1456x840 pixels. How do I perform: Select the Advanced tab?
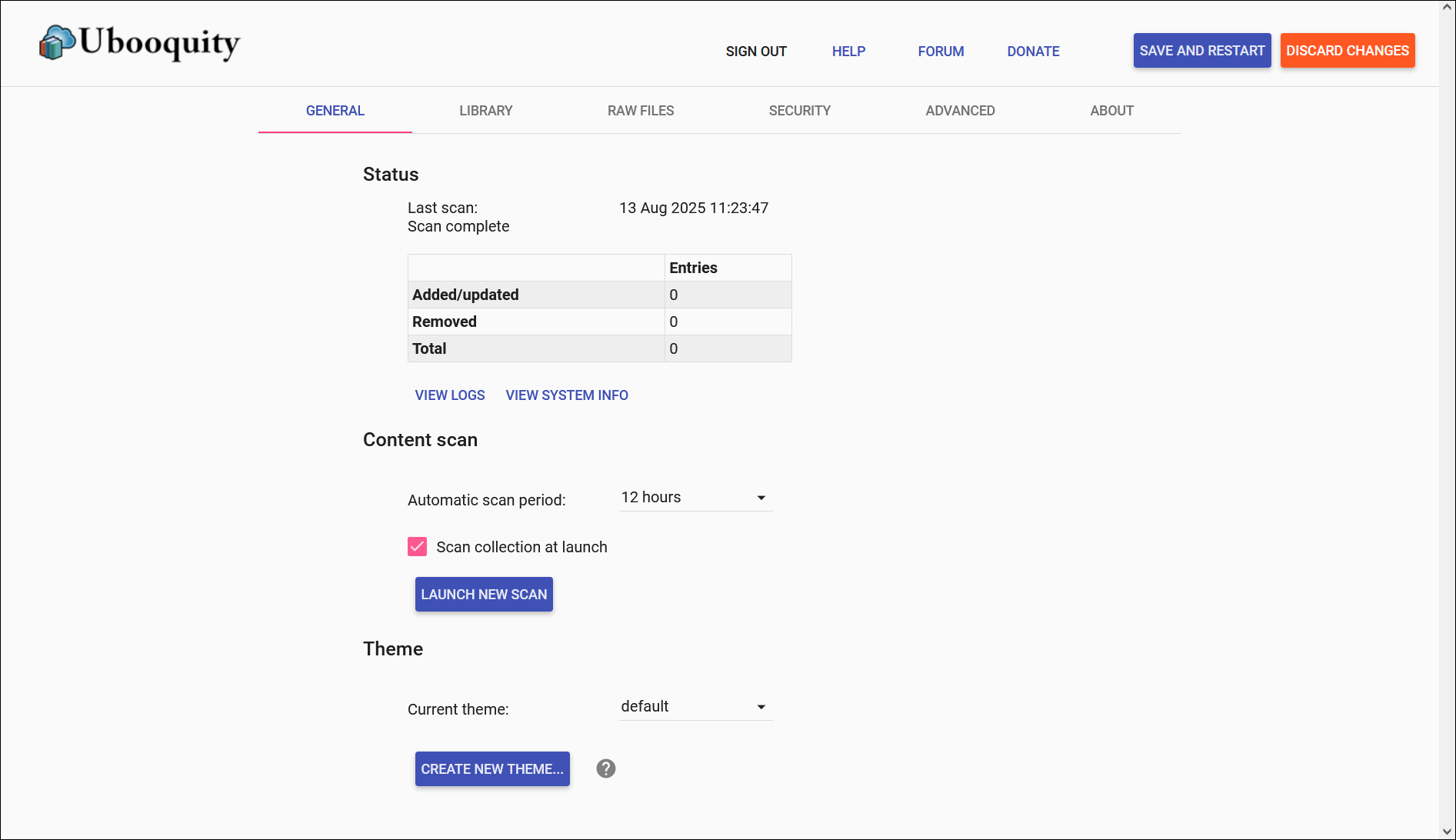(x=961, y=111)
